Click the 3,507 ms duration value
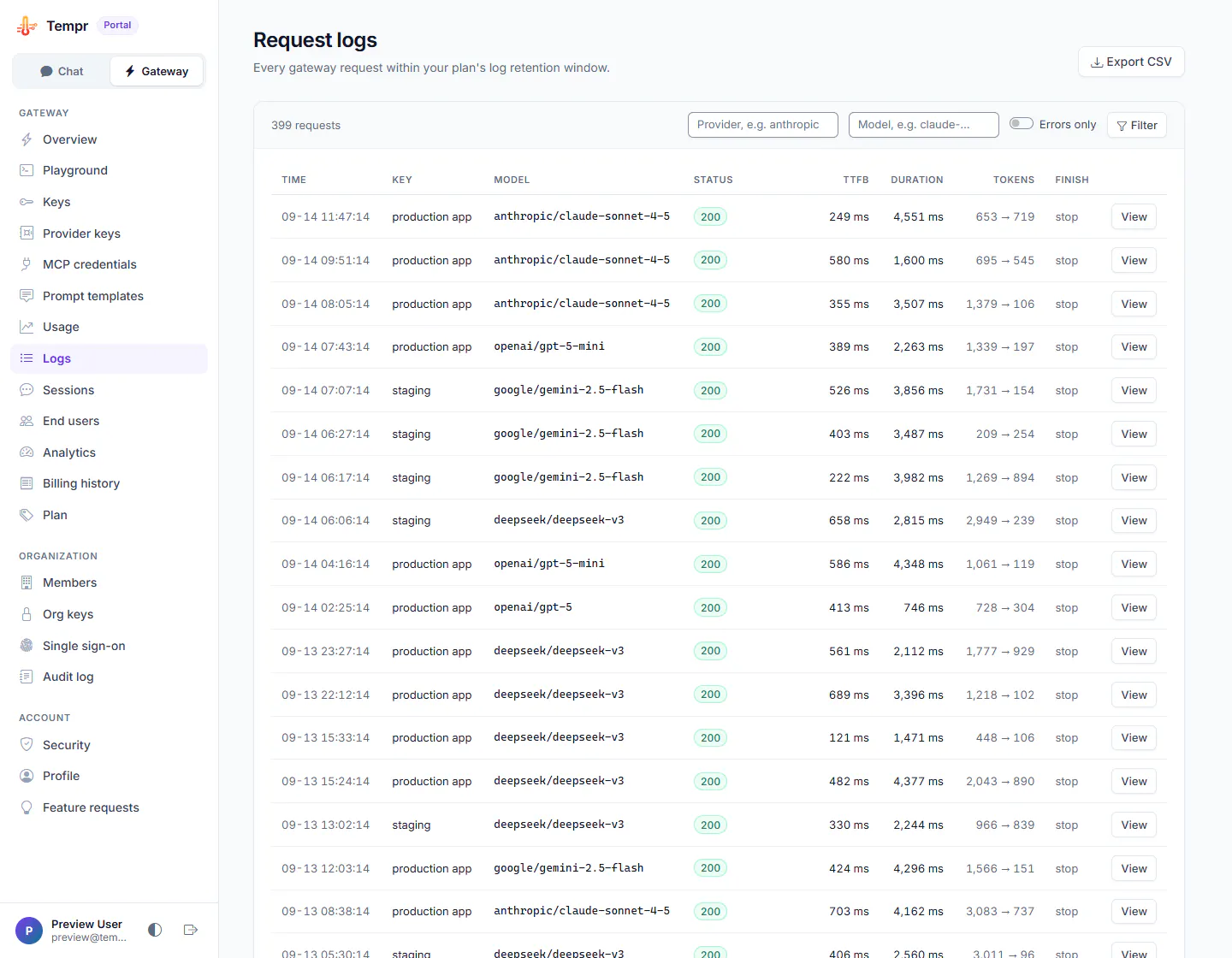 919,305
